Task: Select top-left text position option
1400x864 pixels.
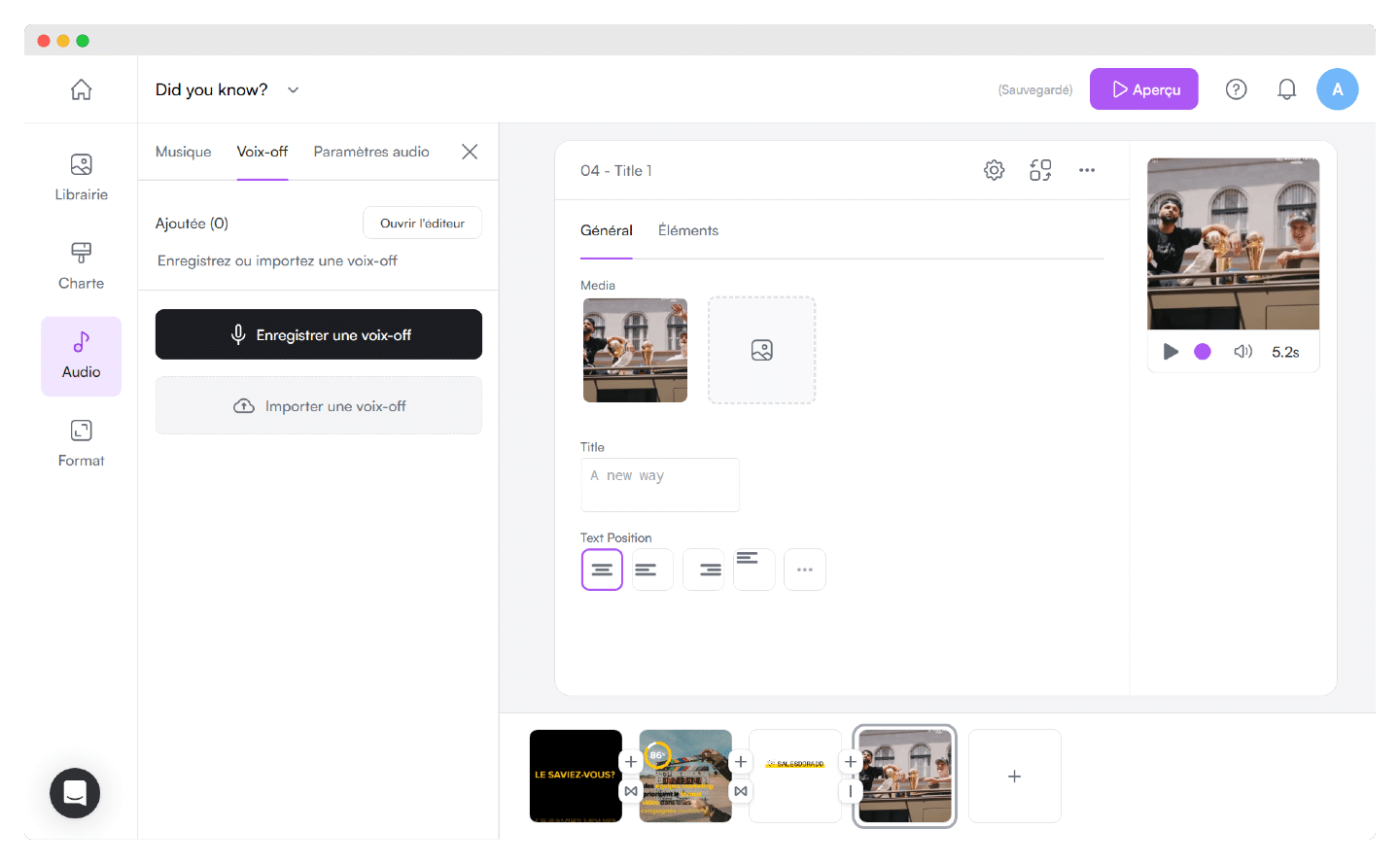Action: 753,570
